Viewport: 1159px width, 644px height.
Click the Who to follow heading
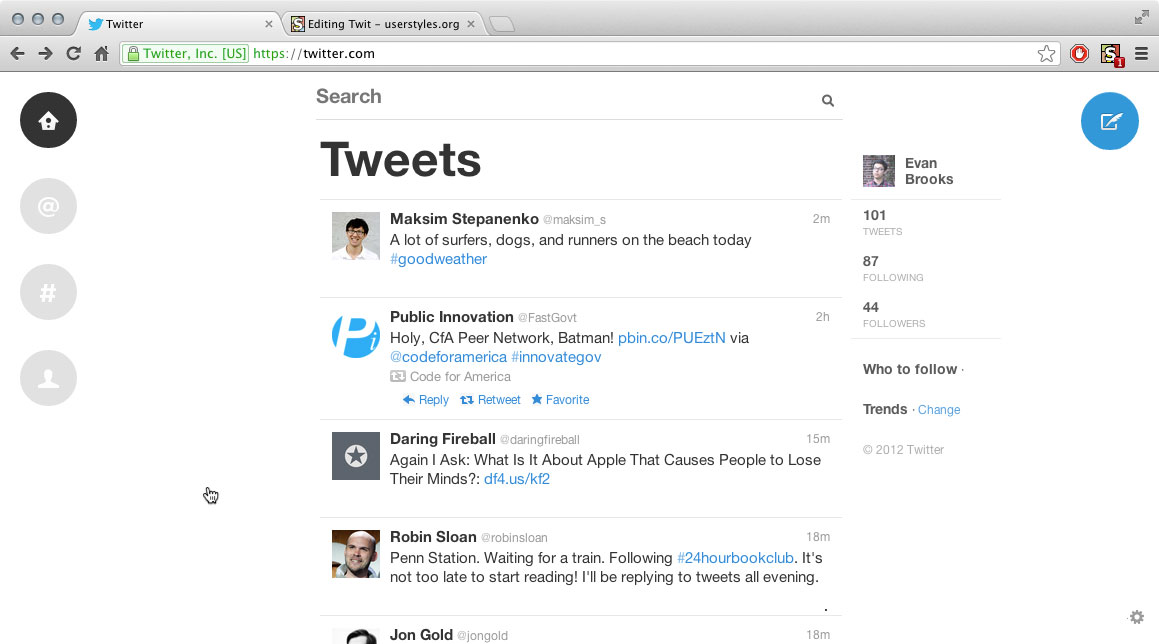(910, 369)
